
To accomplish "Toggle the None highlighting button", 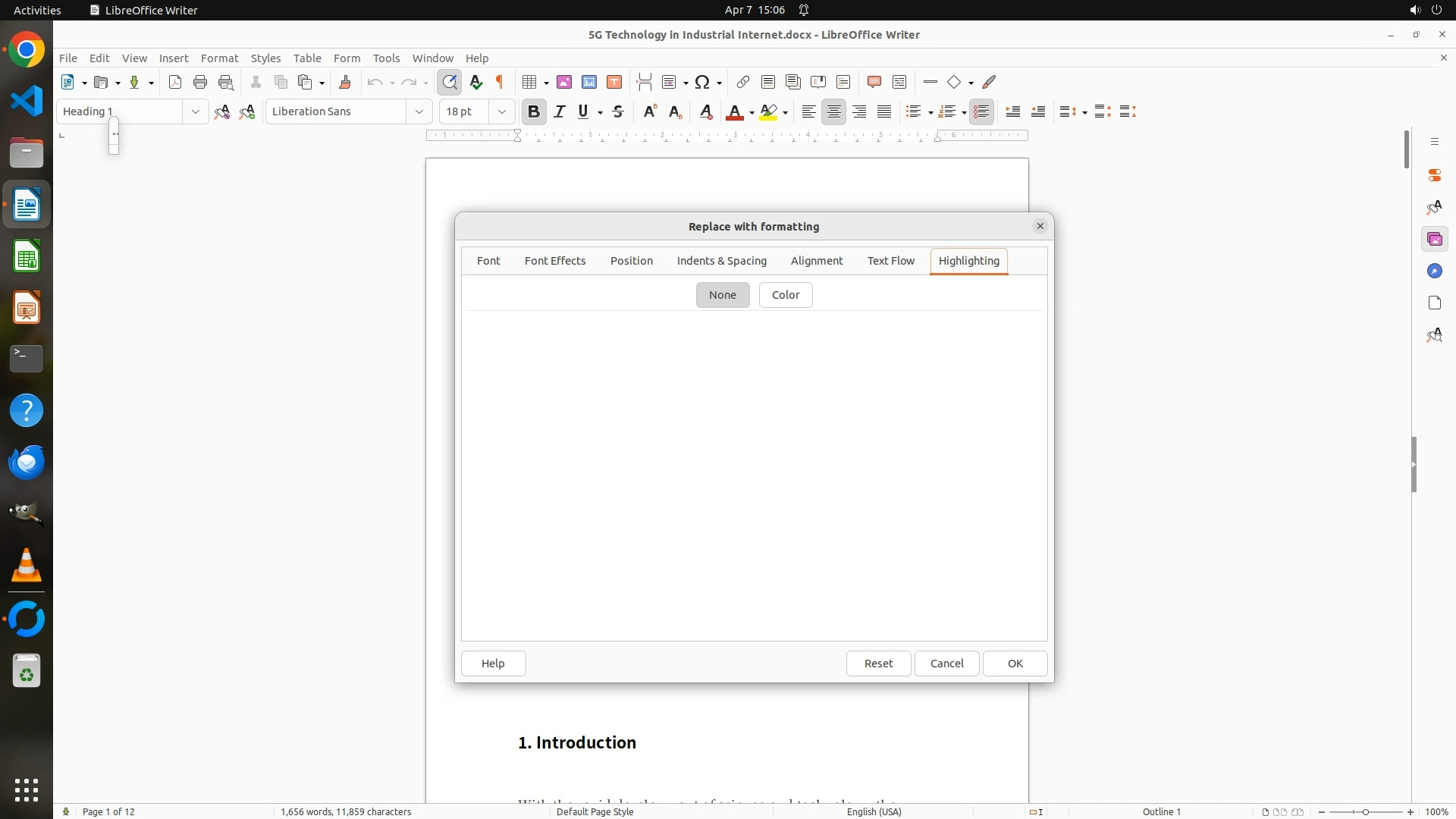I will tap(722, 295).
